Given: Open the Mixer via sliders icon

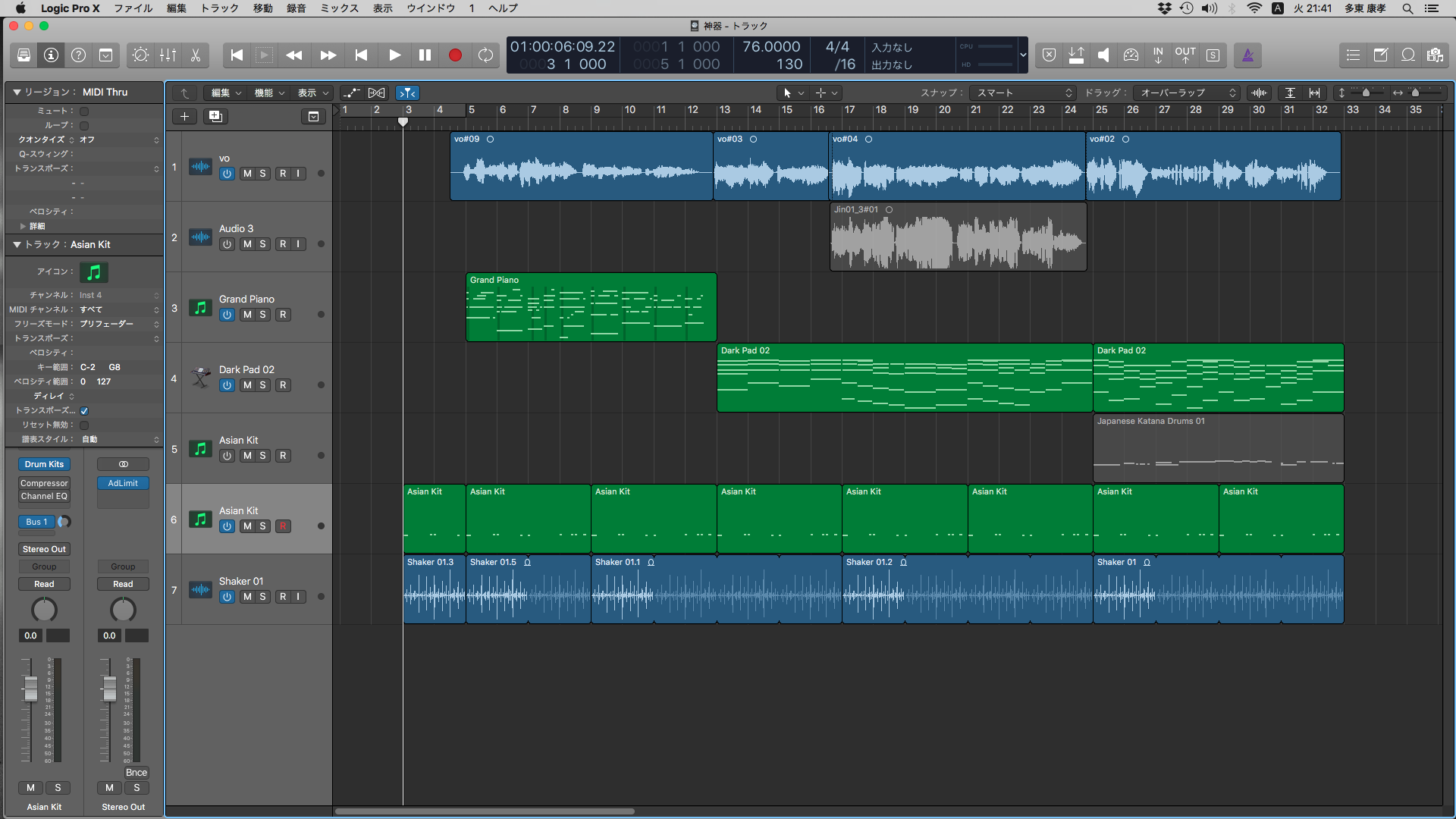Looking at the screenshot, I should pos(168,55).
